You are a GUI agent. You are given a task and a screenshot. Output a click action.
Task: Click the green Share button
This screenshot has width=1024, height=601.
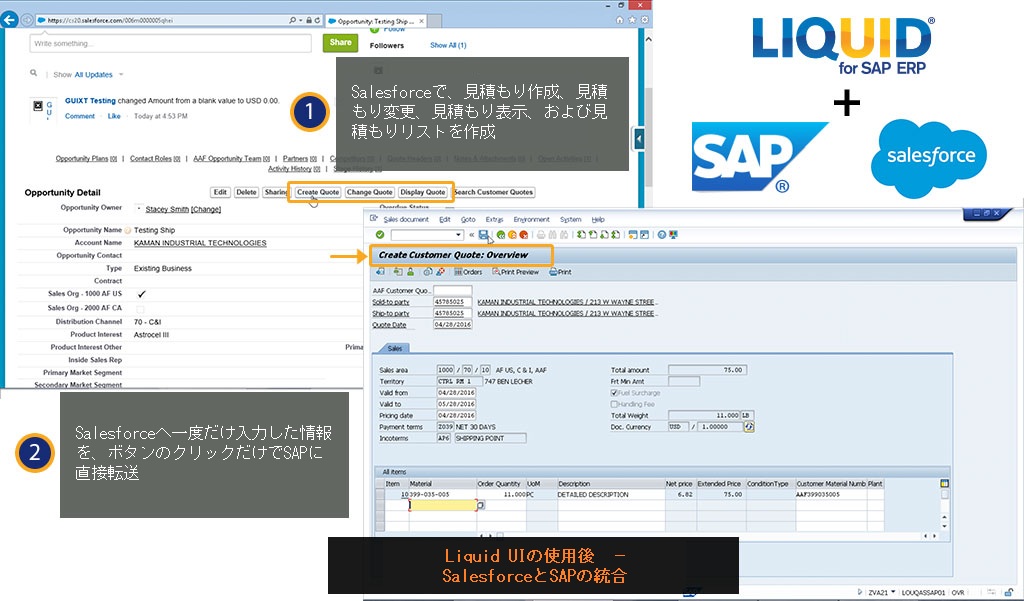click(340, 43)
